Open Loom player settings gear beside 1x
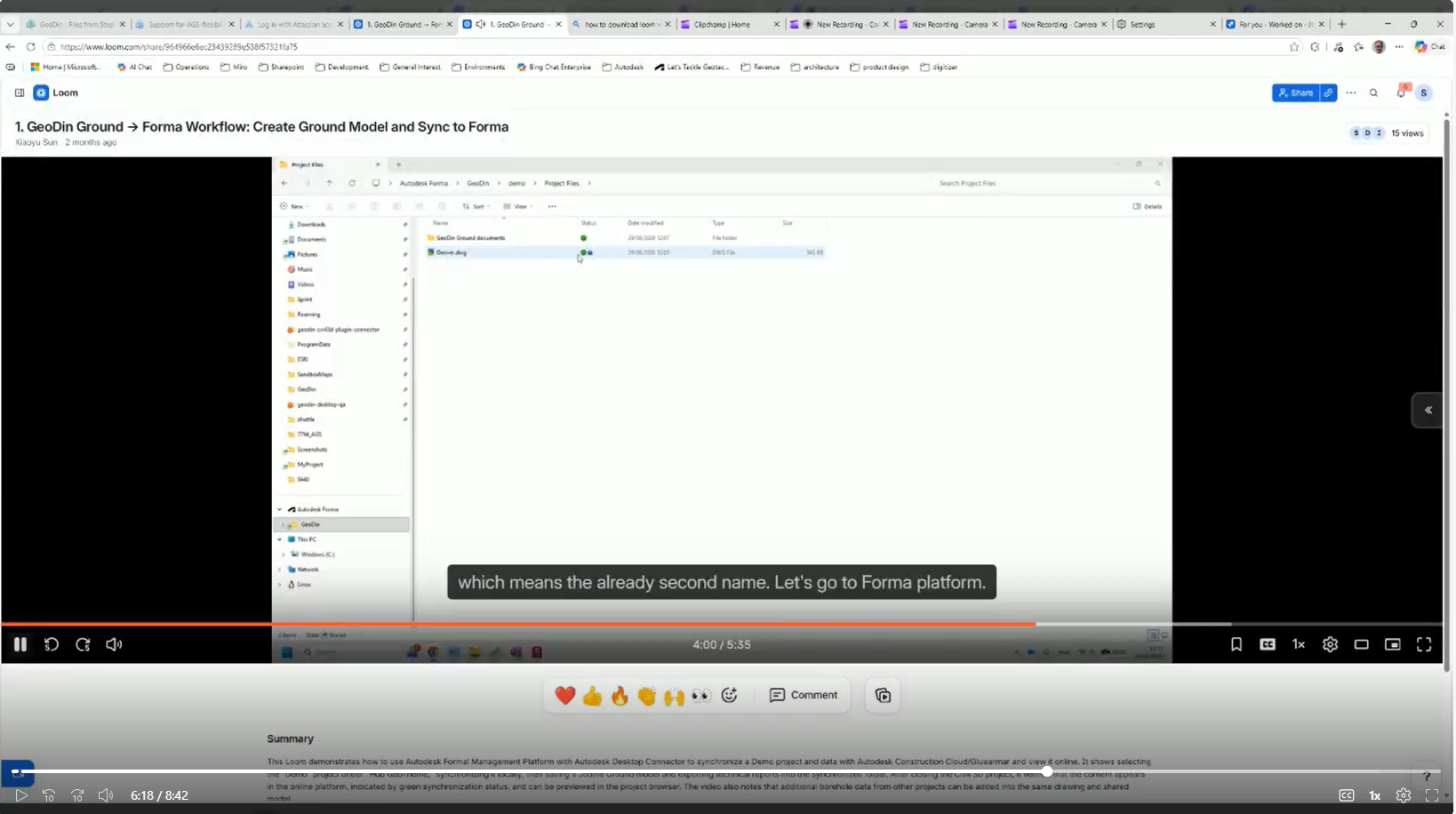Viewport: 1456px width, 814px height. pos(1330,644)
